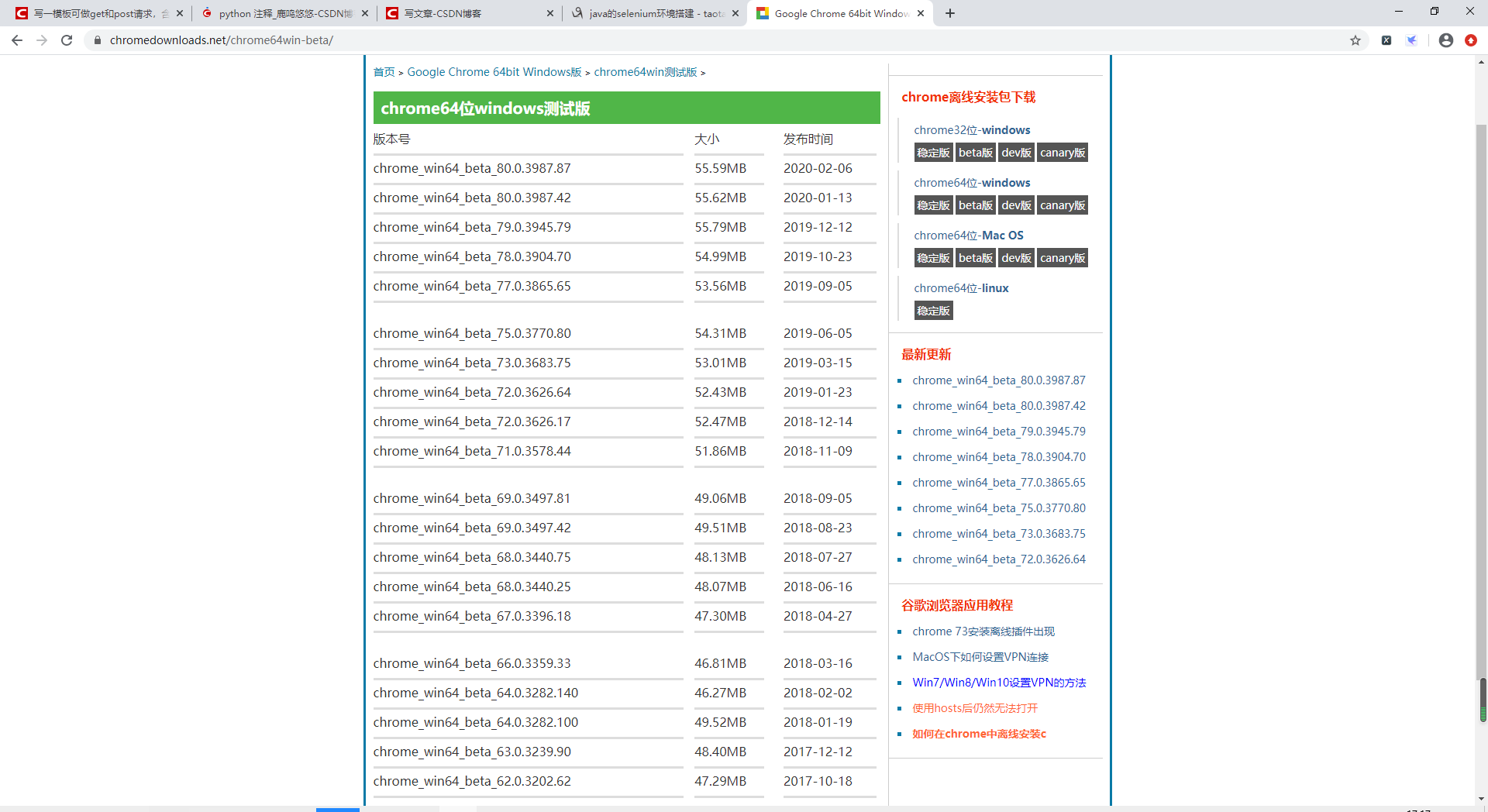
Task: Open the 首页 breadcrumb link
Action: click(x=384, y=72)
